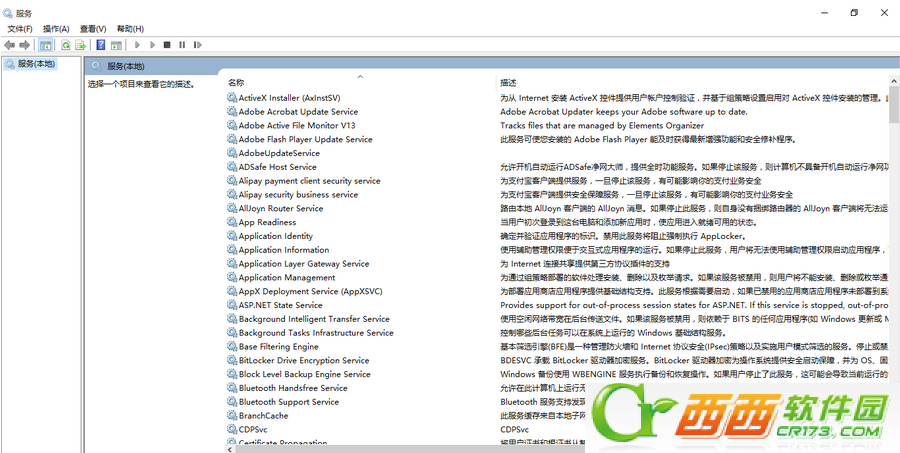
Task: Click the gear icon beside Application Identity
Action: [x=232, y=236]
